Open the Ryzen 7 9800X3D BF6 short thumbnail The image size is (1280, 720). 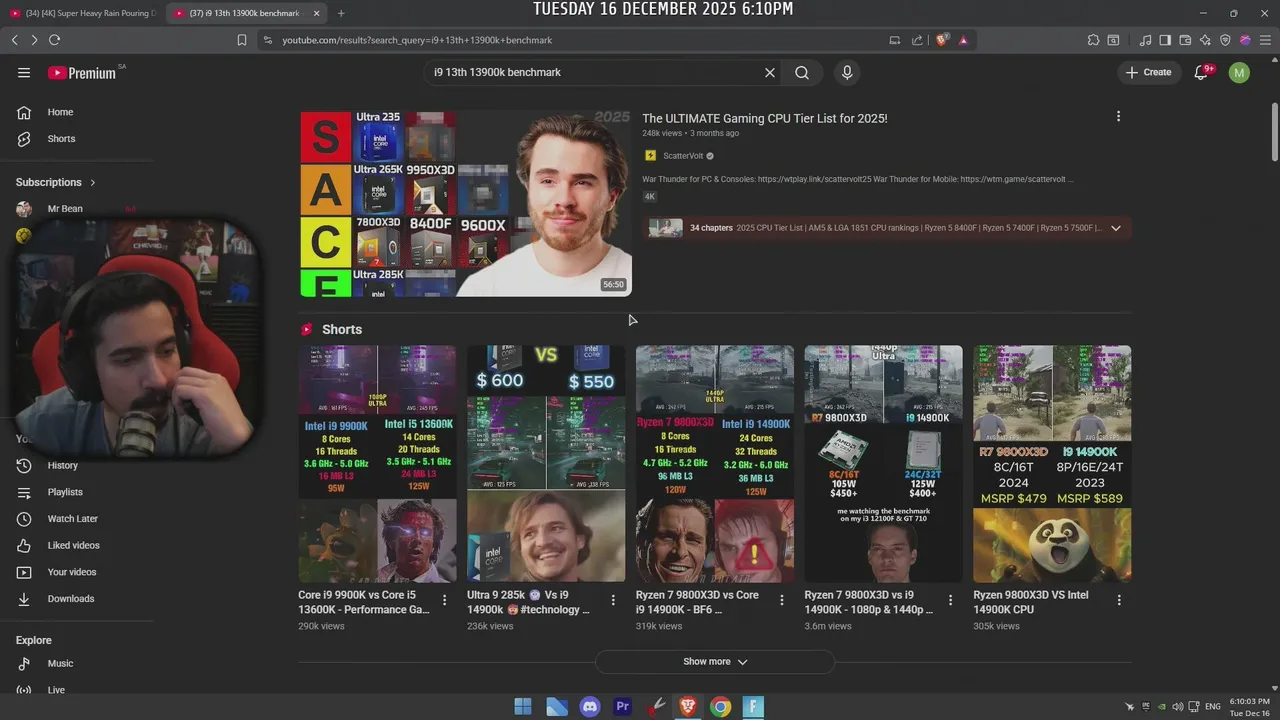tap(715, 464)
